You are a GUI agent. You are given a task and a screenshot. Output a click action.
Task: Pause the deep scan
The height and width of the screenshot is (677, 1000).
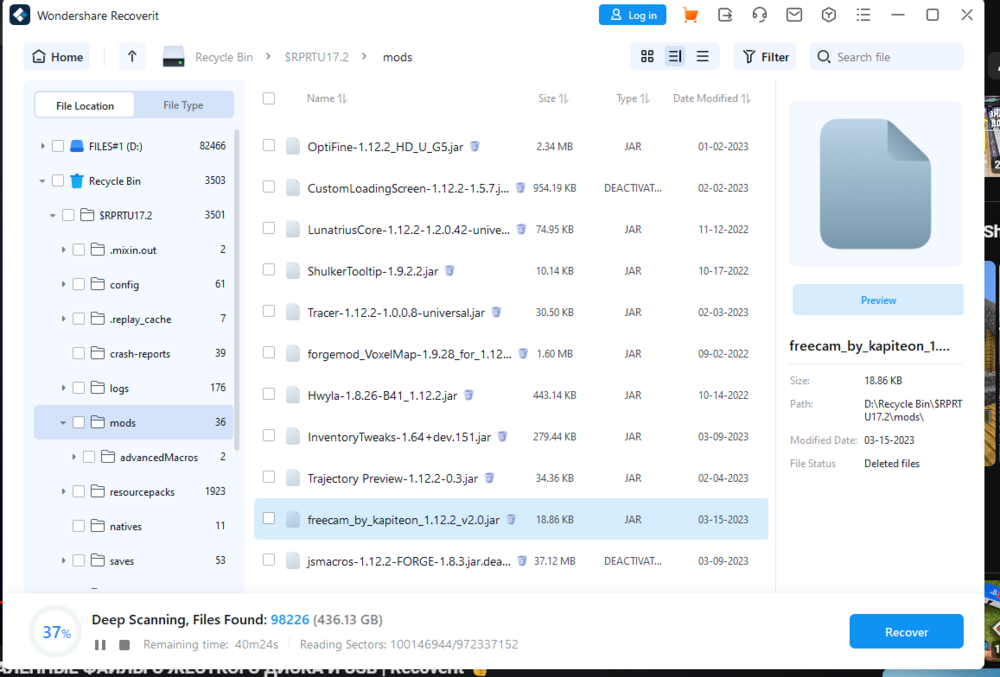[100, 645]
